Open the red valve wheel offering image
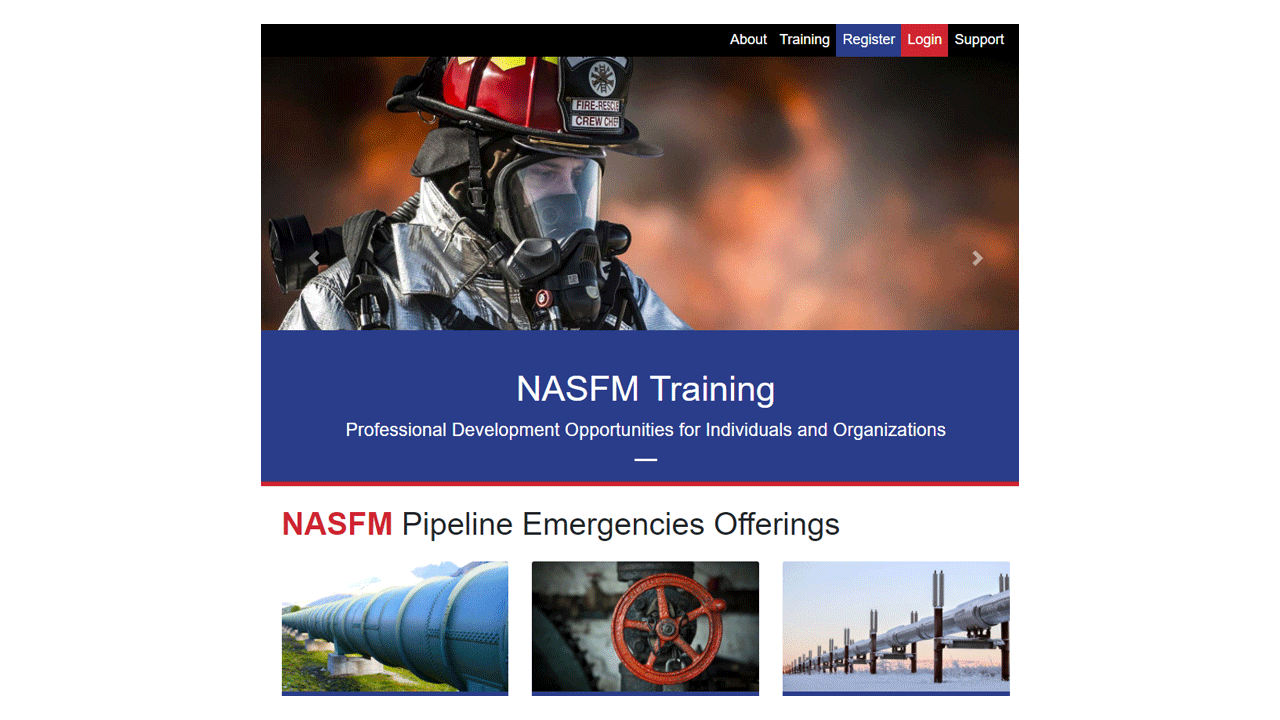 point(645,627)
